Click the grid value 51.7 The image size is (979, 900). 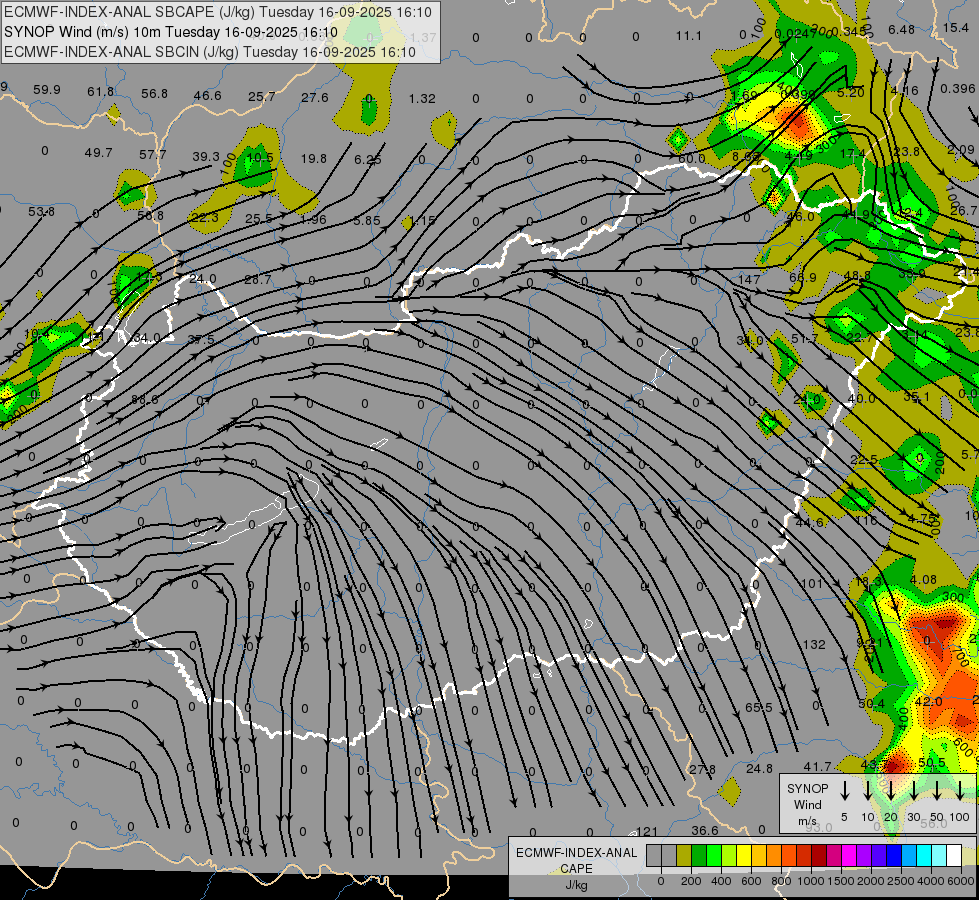tap(804, 339)
